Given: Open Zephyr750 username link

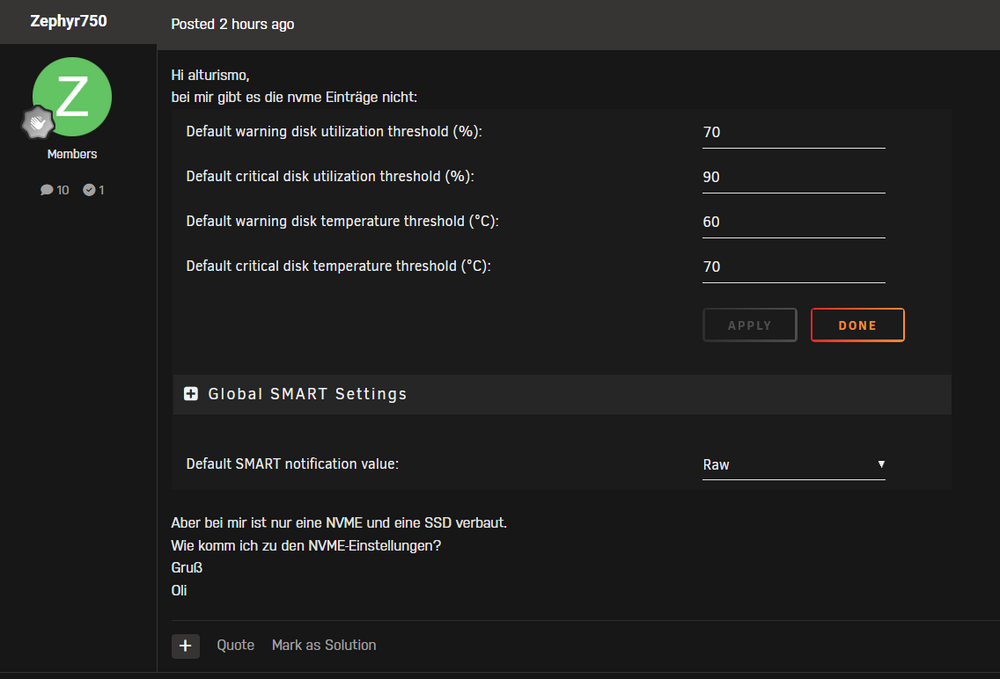Looking at the screenshot, I should point(69,21).
